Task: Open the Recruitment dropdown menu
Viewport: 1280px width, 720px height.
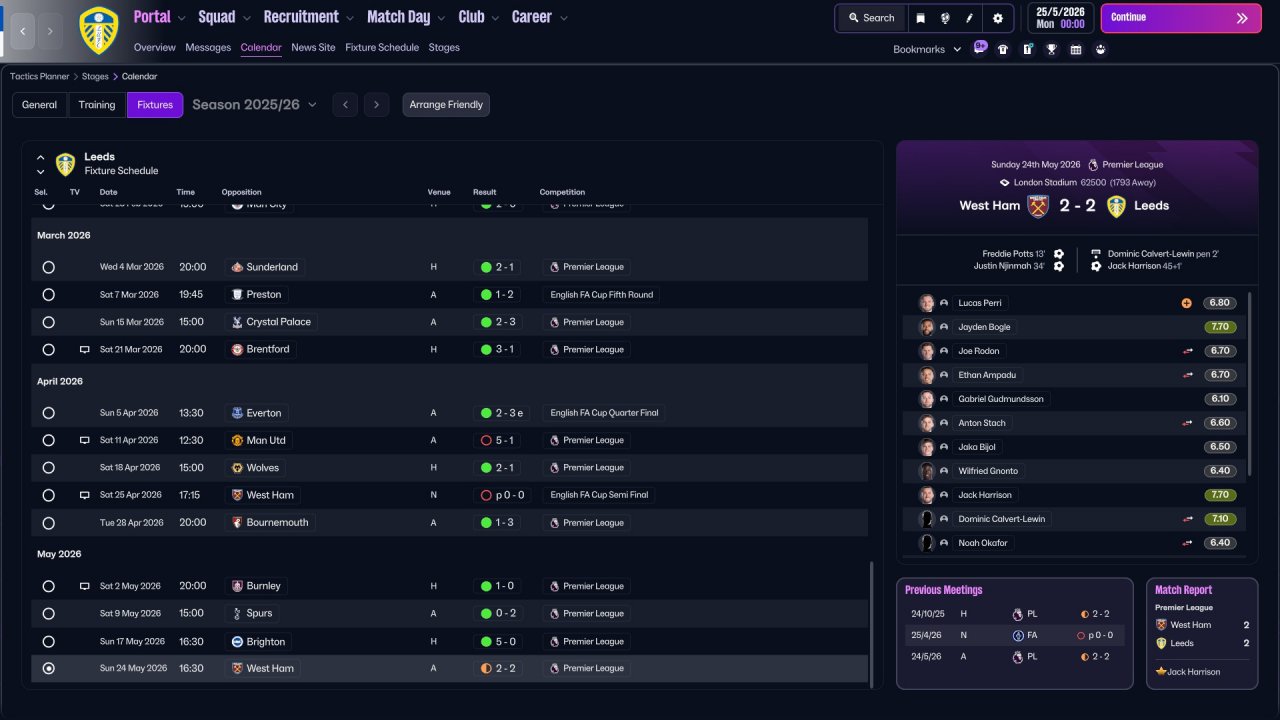Action: (x=309, y=17)
